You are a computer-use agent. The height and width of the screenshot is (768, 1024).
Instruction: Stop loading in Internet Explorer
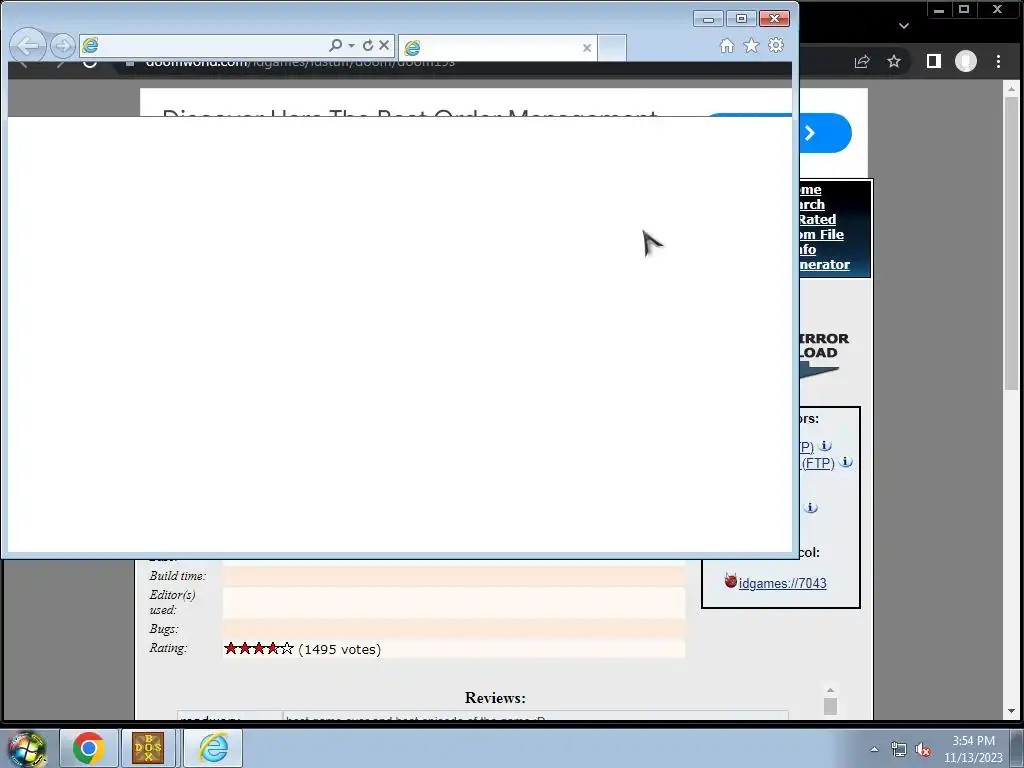click(x=384, y=45)
